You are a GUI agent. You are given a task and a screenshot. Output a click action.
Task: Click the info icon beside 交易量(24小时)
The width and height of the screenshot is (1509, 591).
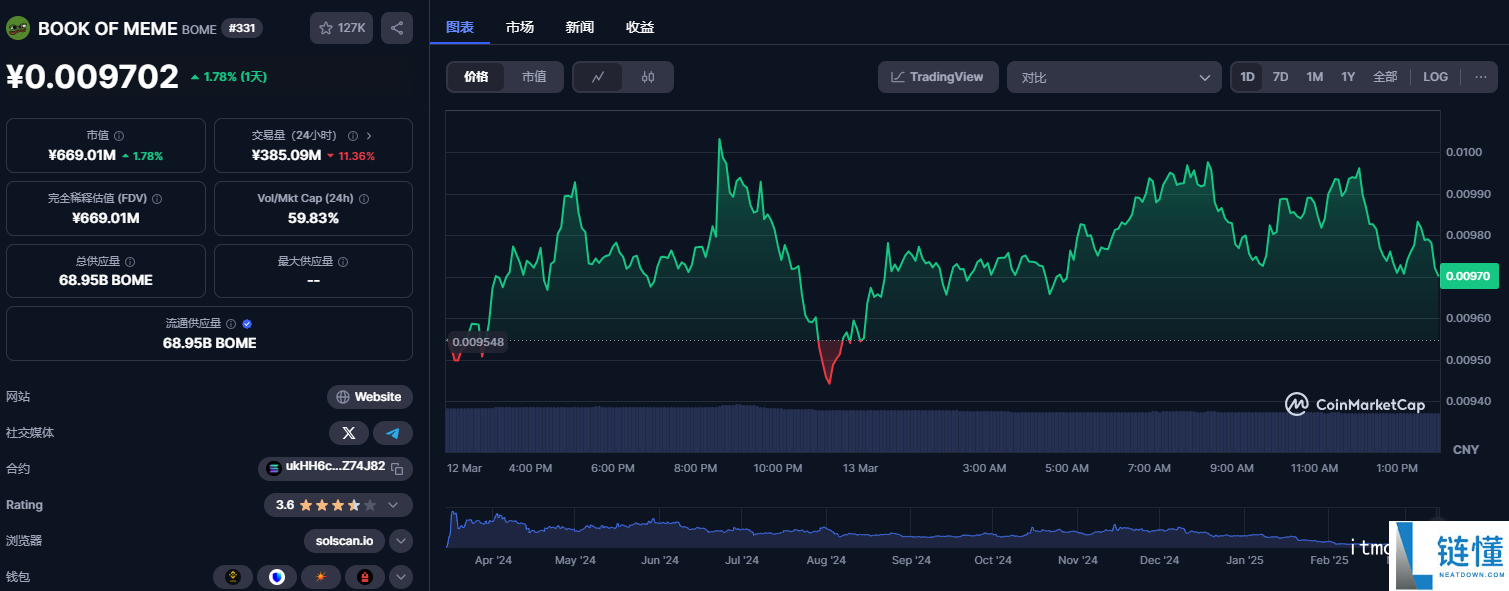coord(353,136)
